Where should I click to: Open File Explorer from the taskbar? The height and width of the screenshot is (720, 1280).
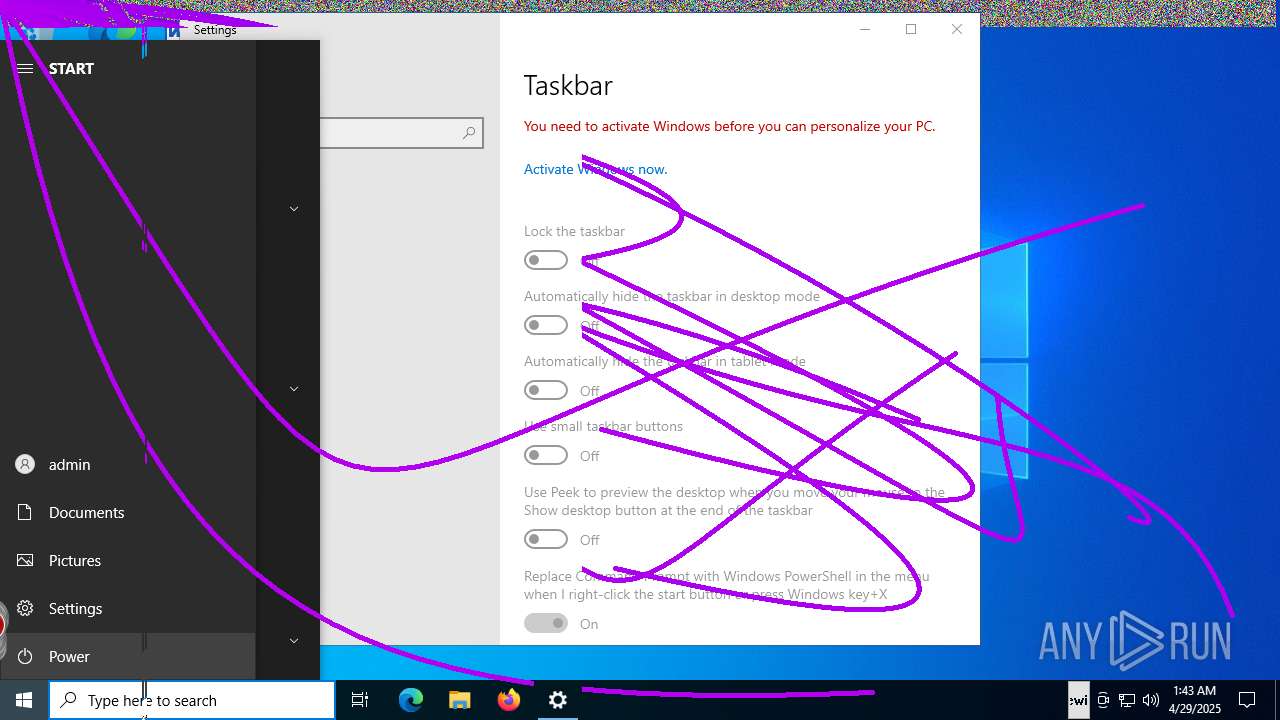click(459, 700)
